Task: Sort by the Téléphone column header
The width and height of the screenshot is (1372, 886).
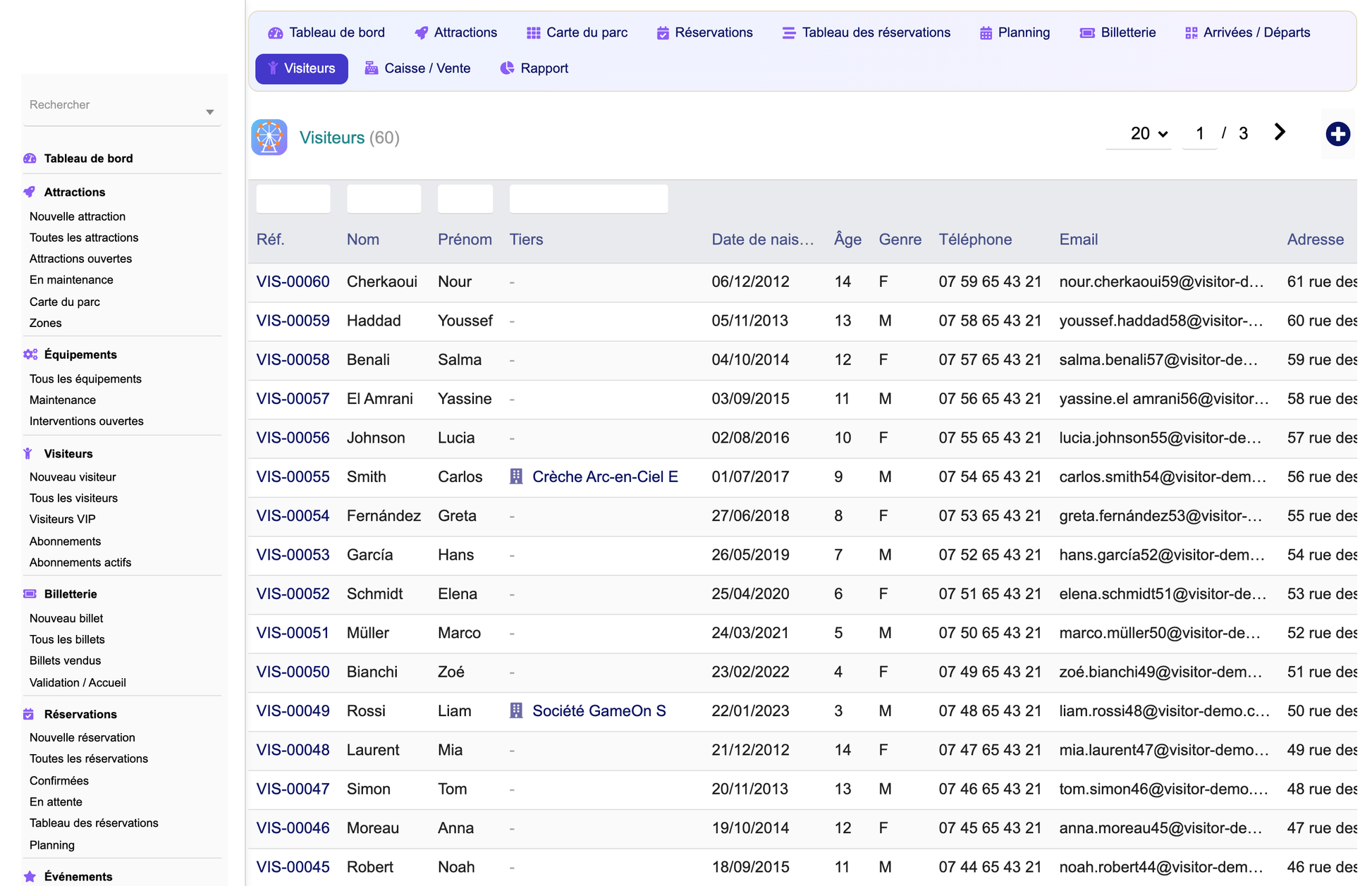Action: tap(975, 240)
